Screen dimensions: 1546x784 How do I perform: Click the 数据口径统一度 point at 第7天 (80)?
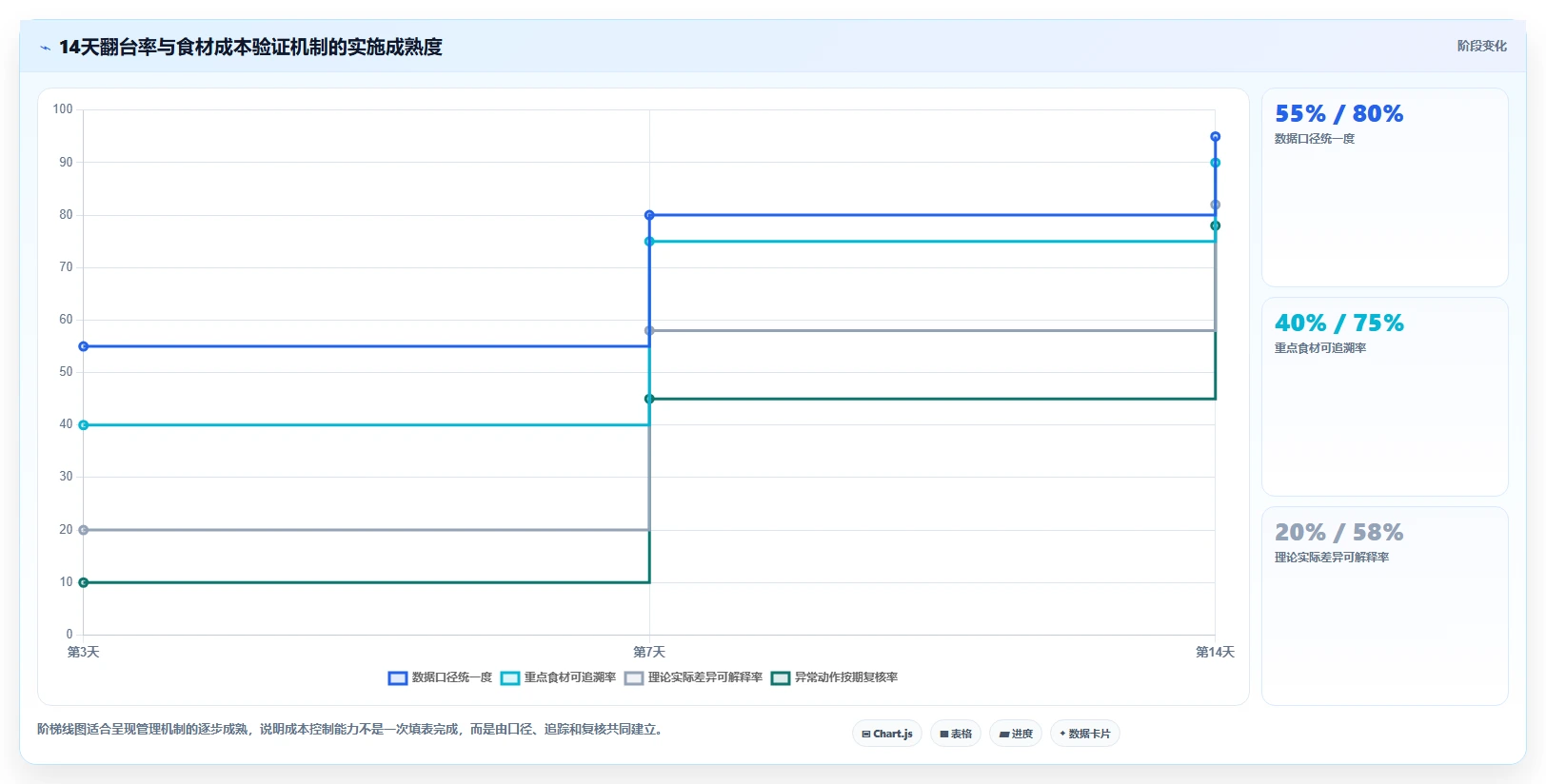point(649,215)
